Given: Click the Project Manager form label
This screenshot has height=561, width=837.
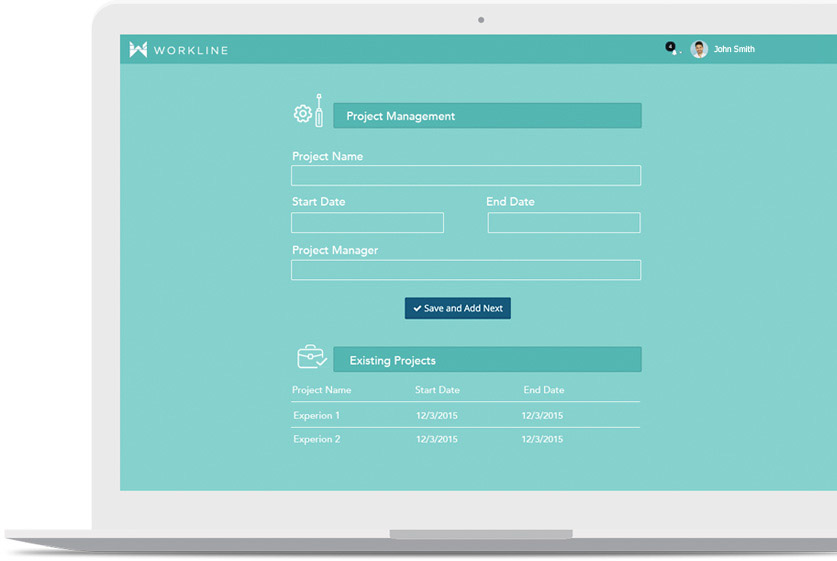Looking at the screenshot, I should 335,250.
